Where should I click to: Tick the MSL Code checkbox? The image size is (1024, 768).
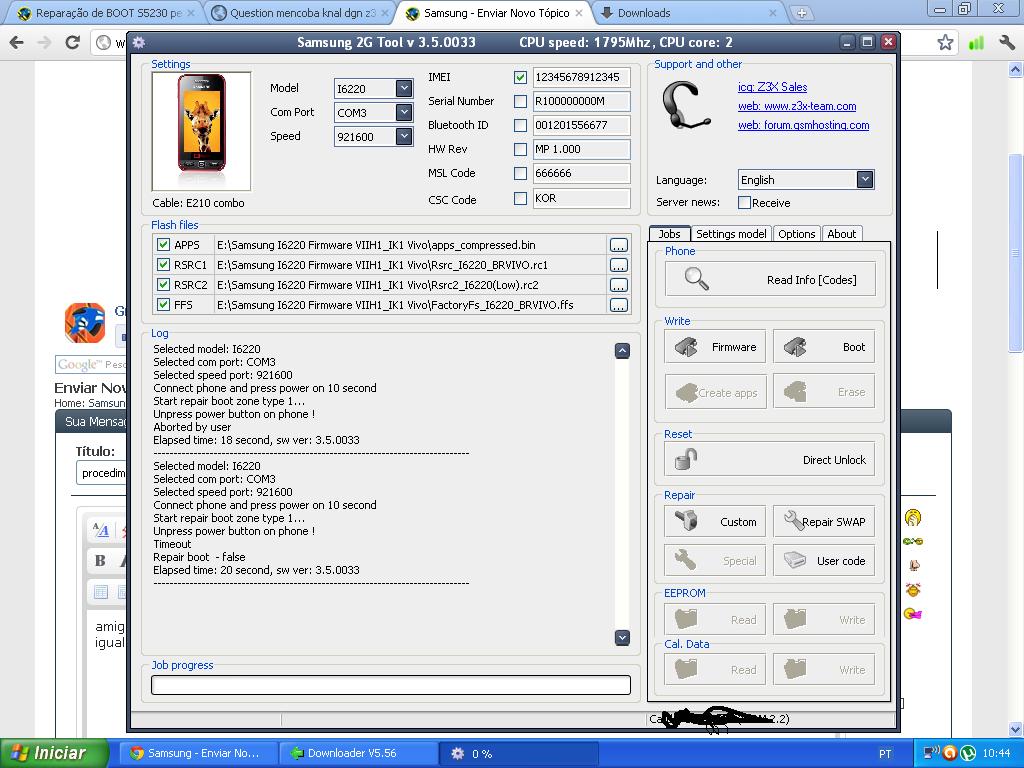coord(520,174)
